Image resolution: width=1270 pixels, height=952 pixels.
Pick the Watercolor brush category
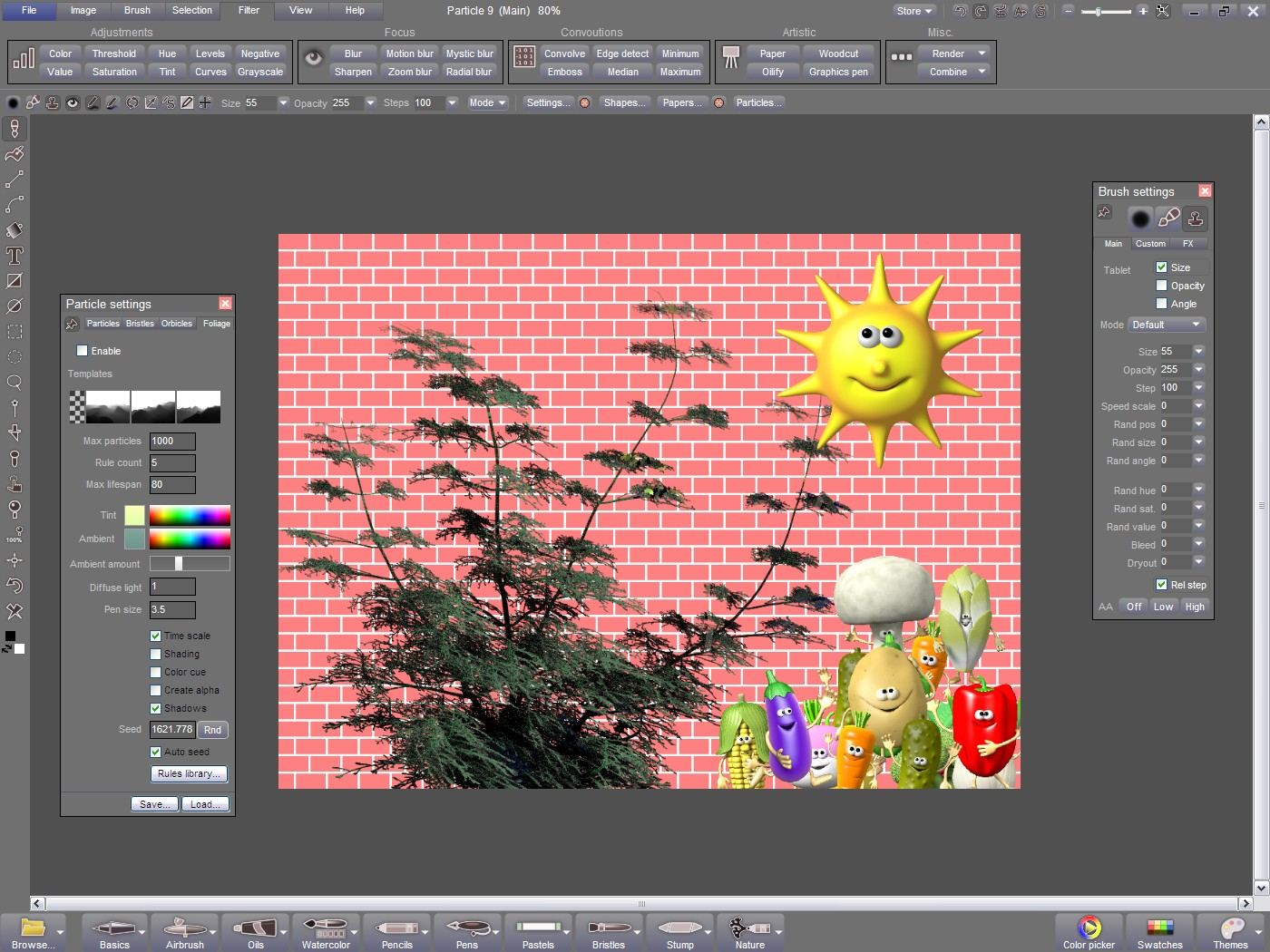click(326, 932)
